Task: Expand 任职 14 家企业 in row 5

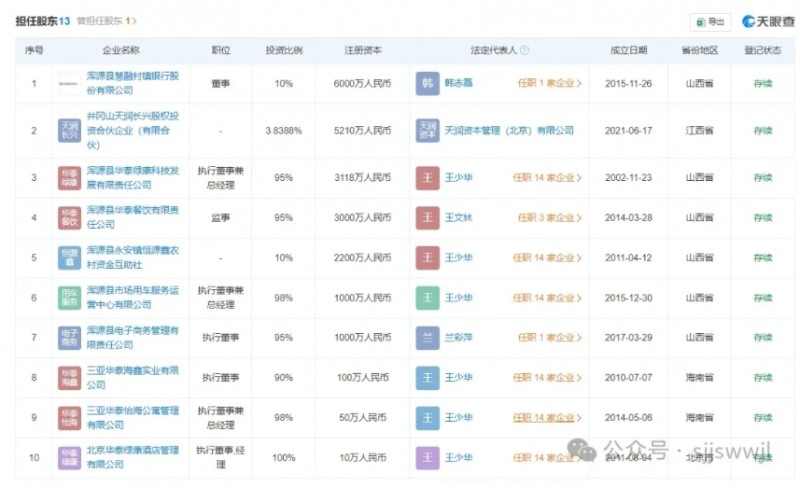Action: coord(547,258)
